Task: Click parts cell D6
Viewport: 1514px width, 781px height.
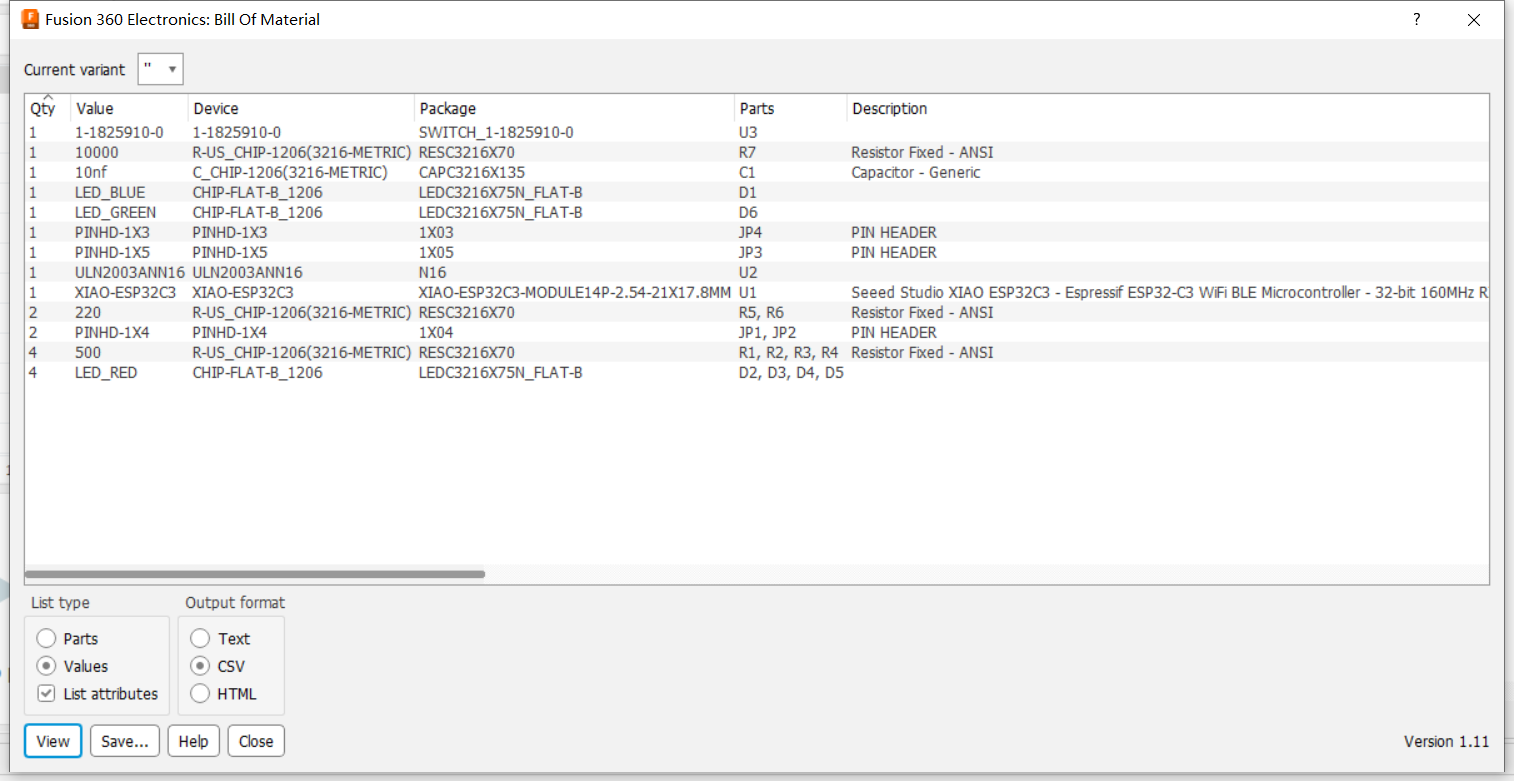Action: point(748,212)
